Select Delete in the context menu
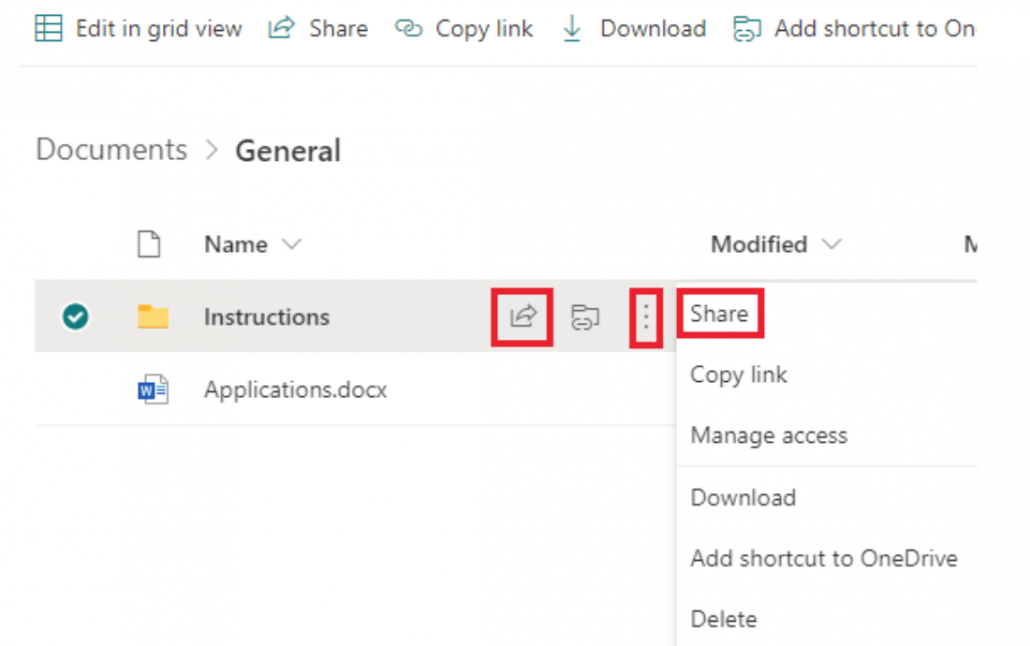The width and height of the screenshot is (1030, 646). [x=723, y=619]
